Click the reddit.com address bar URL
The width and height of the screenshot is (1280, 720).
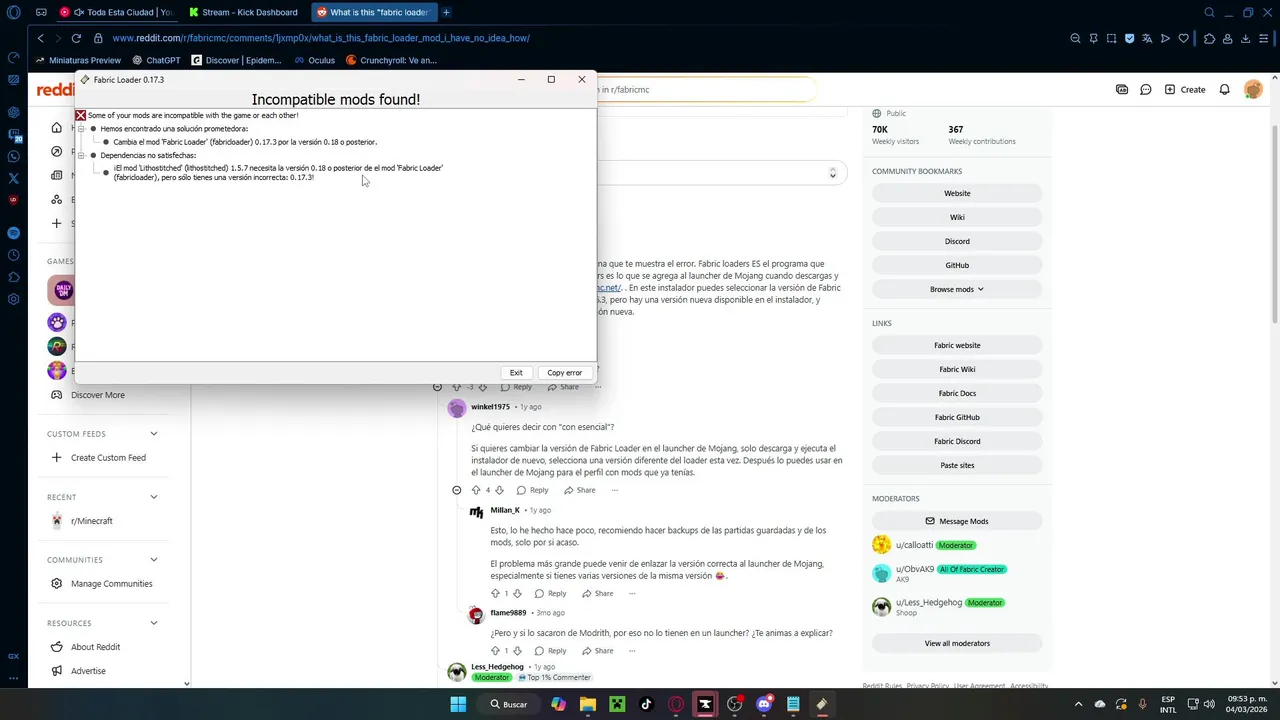[321, 38]
